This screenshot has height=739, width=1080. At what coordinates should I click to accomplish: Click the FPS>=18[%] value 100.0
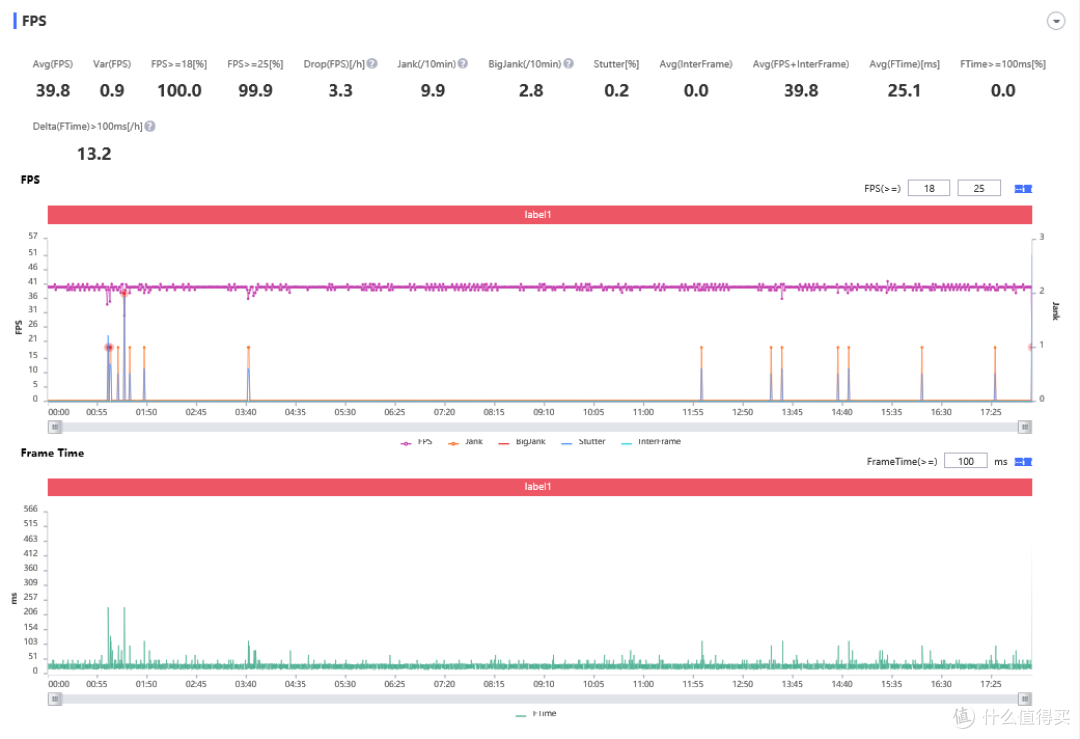point(179,91)
